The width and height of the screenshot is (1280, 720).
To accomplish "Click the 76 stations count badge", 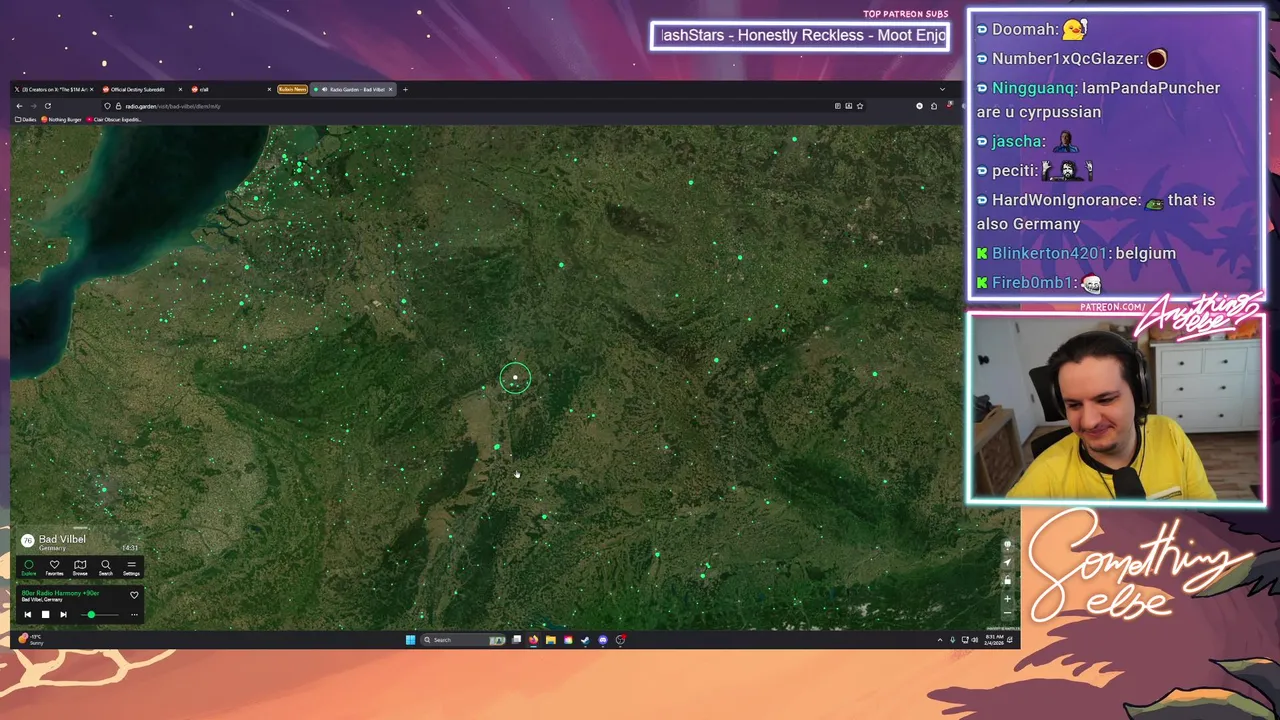I will tap(28, 540).
